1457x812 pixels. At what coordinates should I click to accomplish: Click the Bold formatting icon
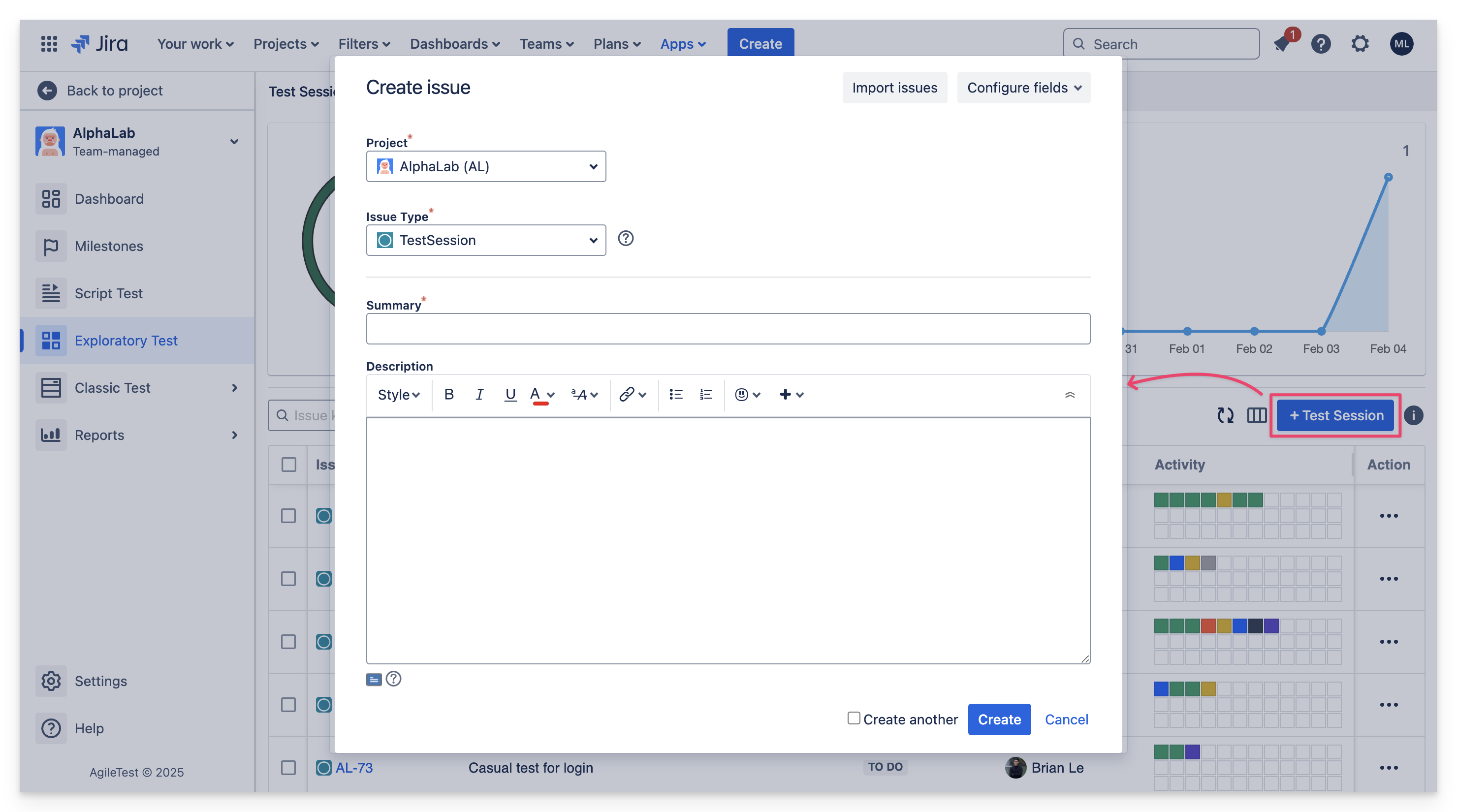[x=448, y=394]
